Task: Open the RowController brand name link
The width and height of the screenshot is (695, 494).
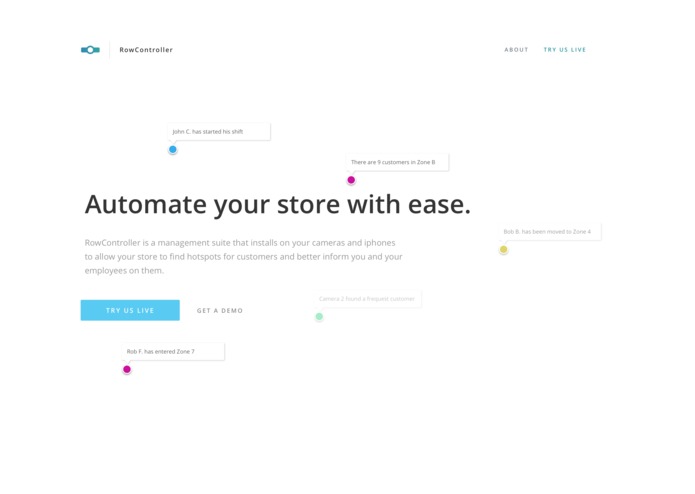Action: (146, 50)
